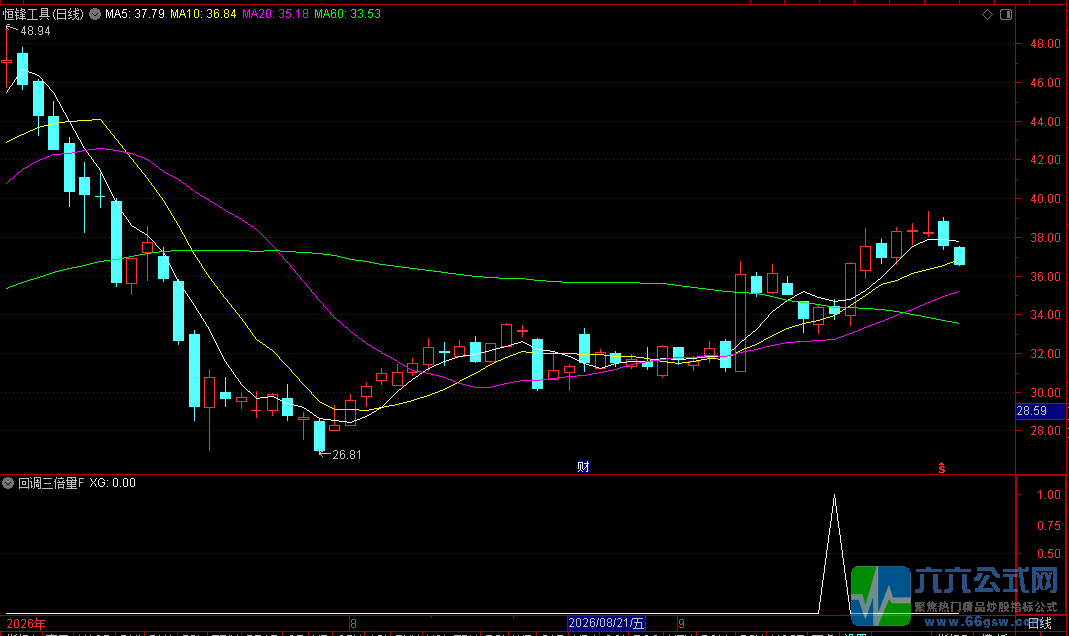This screenshot has width=1069, height=636.
Task: Expand the 恒锋工具(日线) indicator dropdown arrow
Action: point(95,14)
